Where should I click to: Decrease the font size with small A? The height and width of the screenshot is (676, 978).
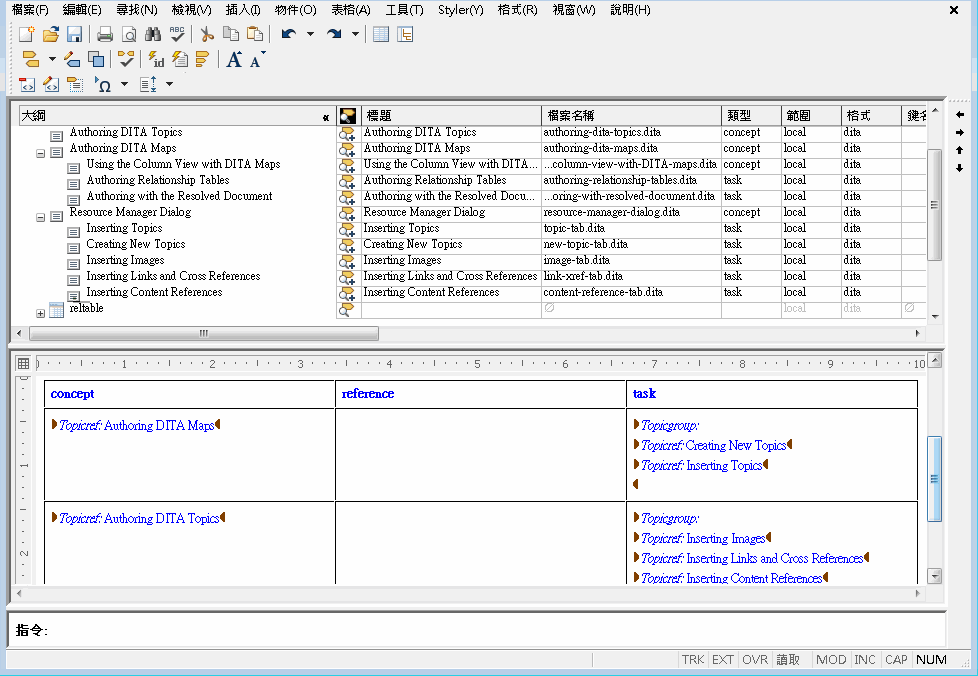pyautogui.click(x=256, y=60)
